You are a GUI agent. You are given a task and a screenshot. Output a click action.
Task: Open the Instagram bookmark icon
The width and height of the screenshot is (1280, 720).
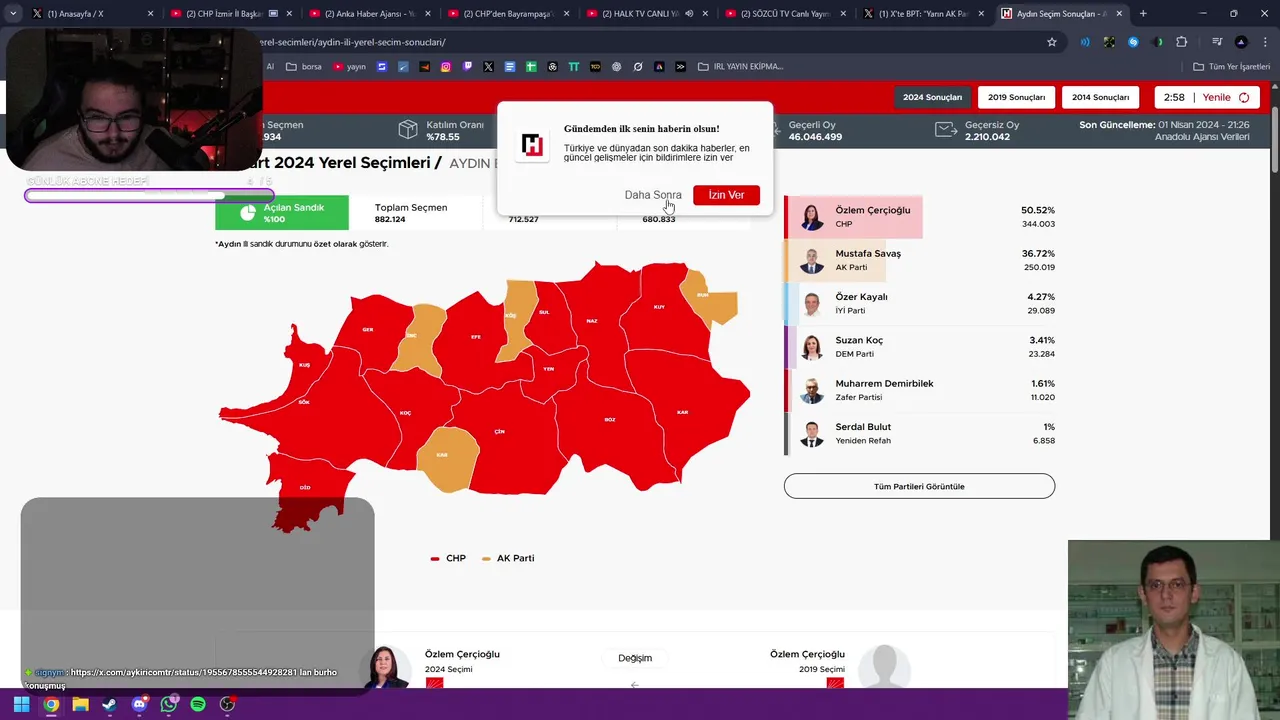click(x=446, y=67)
